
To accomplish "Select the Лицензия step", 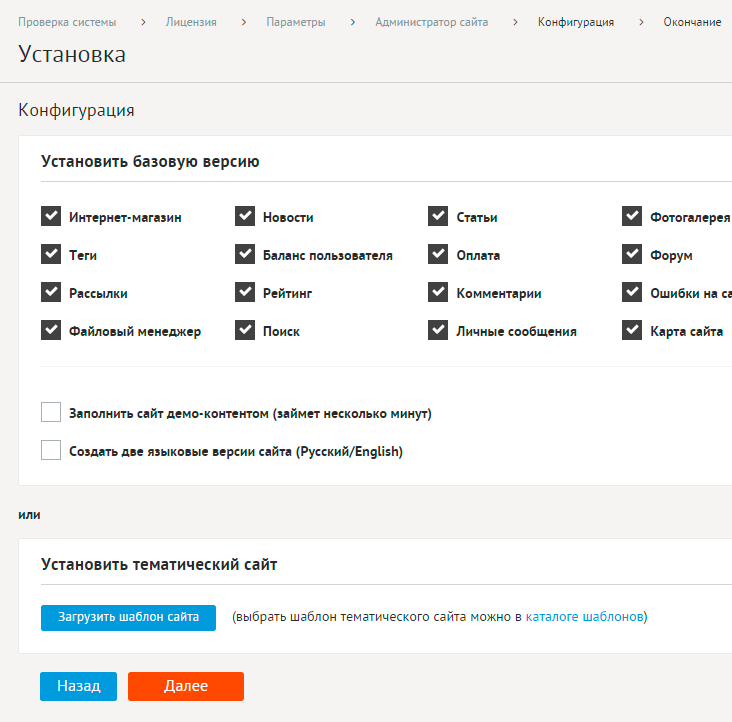I will pos(191,22).
